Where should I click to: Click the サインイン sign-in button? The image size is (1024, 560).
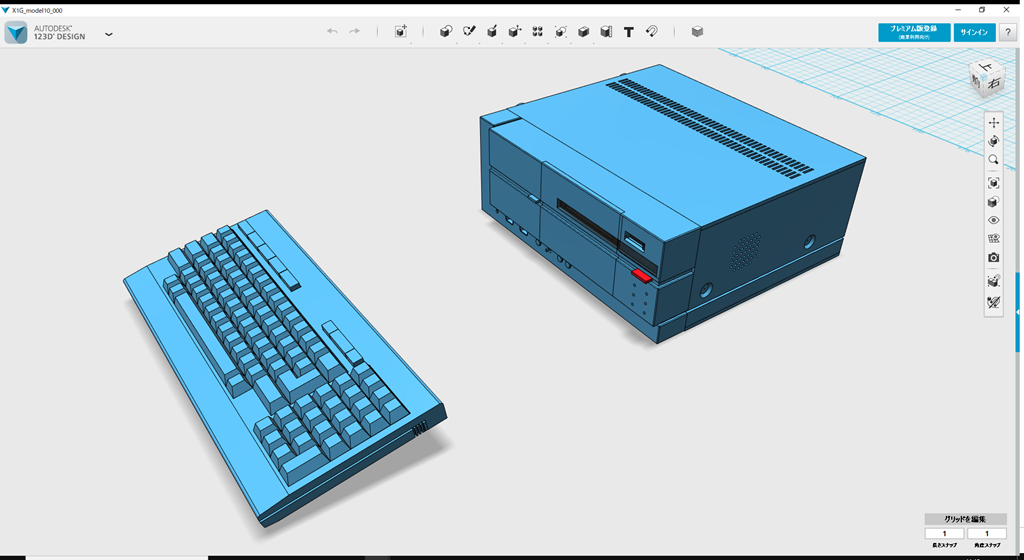[x=974, y=32]
